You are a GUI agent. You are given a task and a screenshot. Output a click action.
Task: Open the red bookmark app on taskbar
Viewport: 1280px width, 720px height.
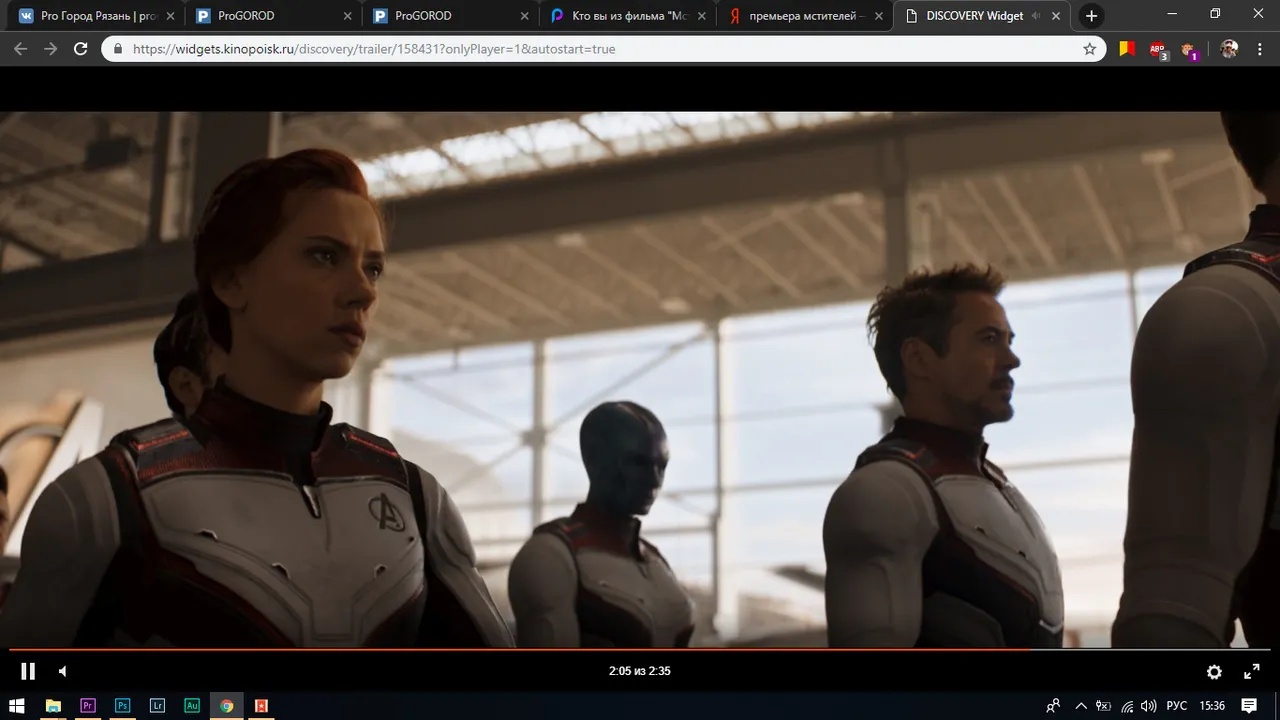[261, 705]
